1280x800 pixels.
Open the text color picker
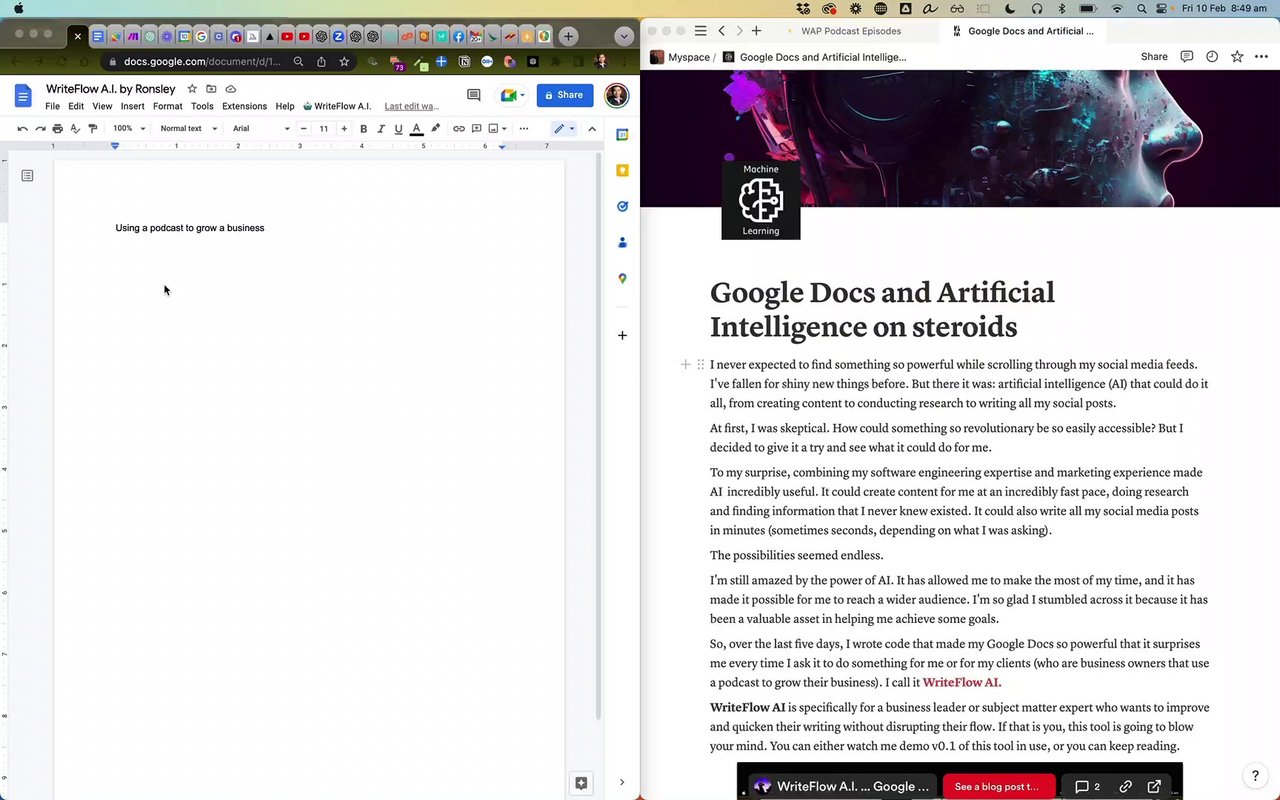tap(417, 128)
